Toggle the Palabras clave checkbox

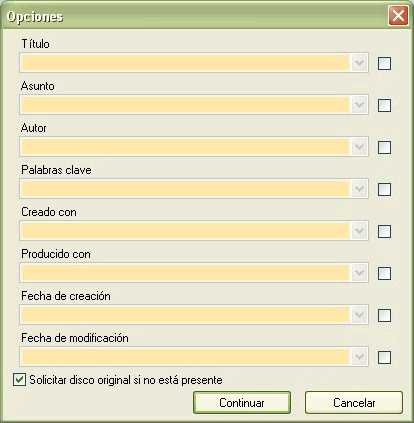point(384,189)
